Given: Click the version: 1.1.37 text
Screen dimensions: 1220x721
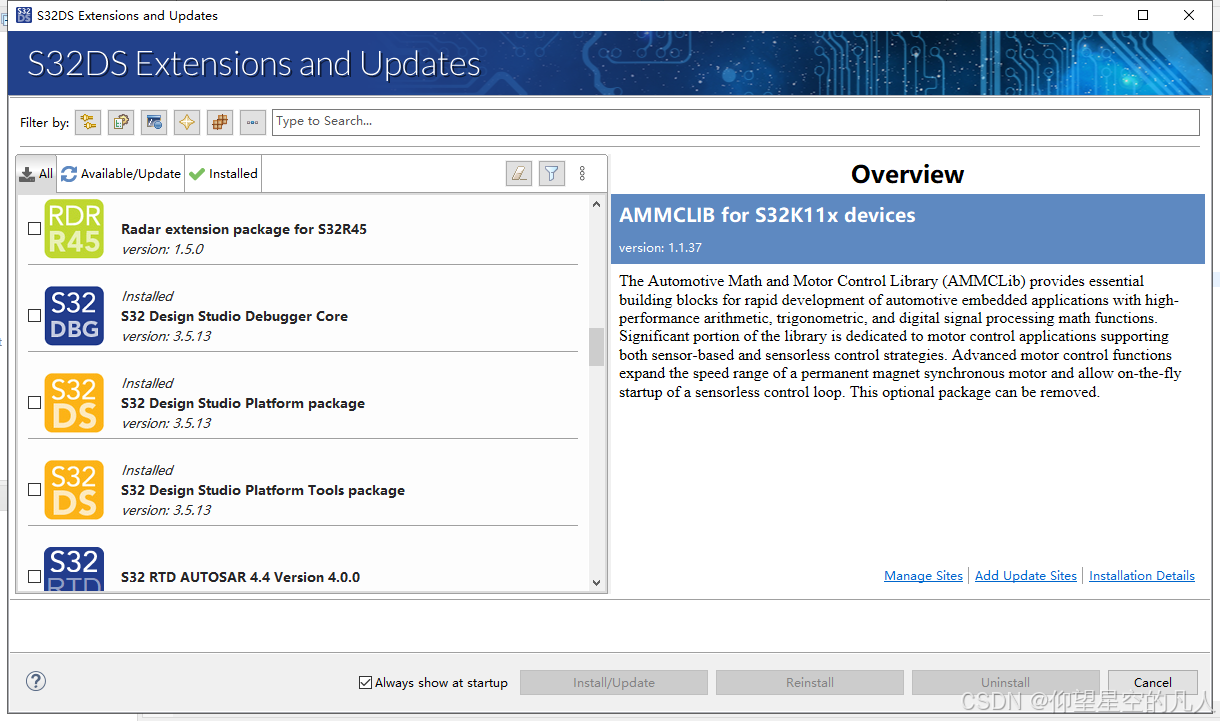Looking at the screenshot, I should click(x=660, y=248).
